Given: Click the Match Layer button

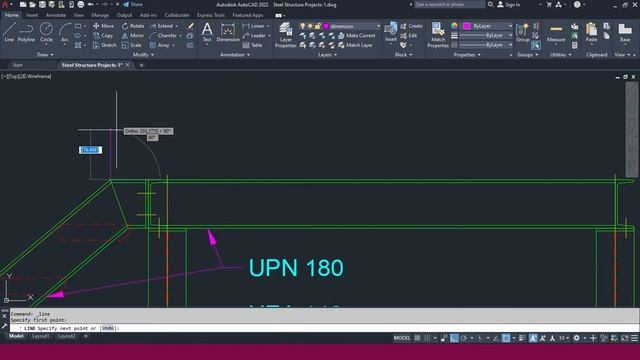Looking at the screenshot, I should click(x=355, y=45).
